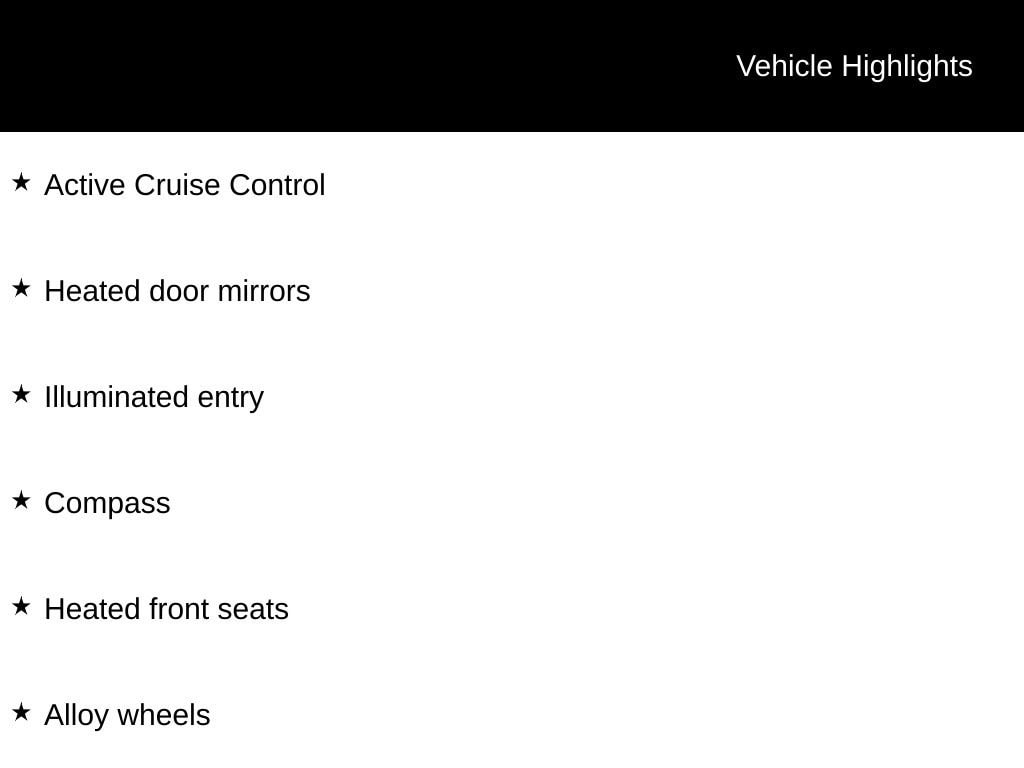The width and height of the screenshot is (1024, 768).
Task: Click the star marker beside Compass
Action: pyautogui.click(x=21, y=501)
